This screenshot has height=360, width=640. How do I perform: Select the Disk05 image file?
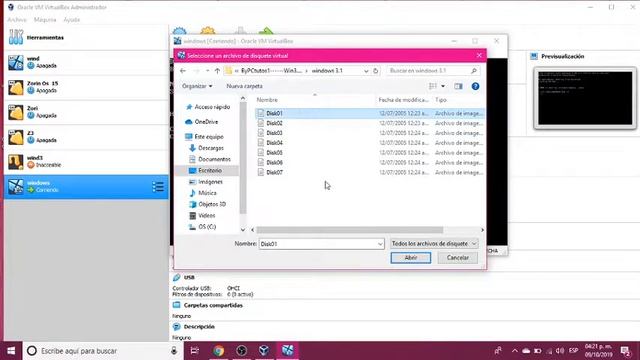pos(369,152)
